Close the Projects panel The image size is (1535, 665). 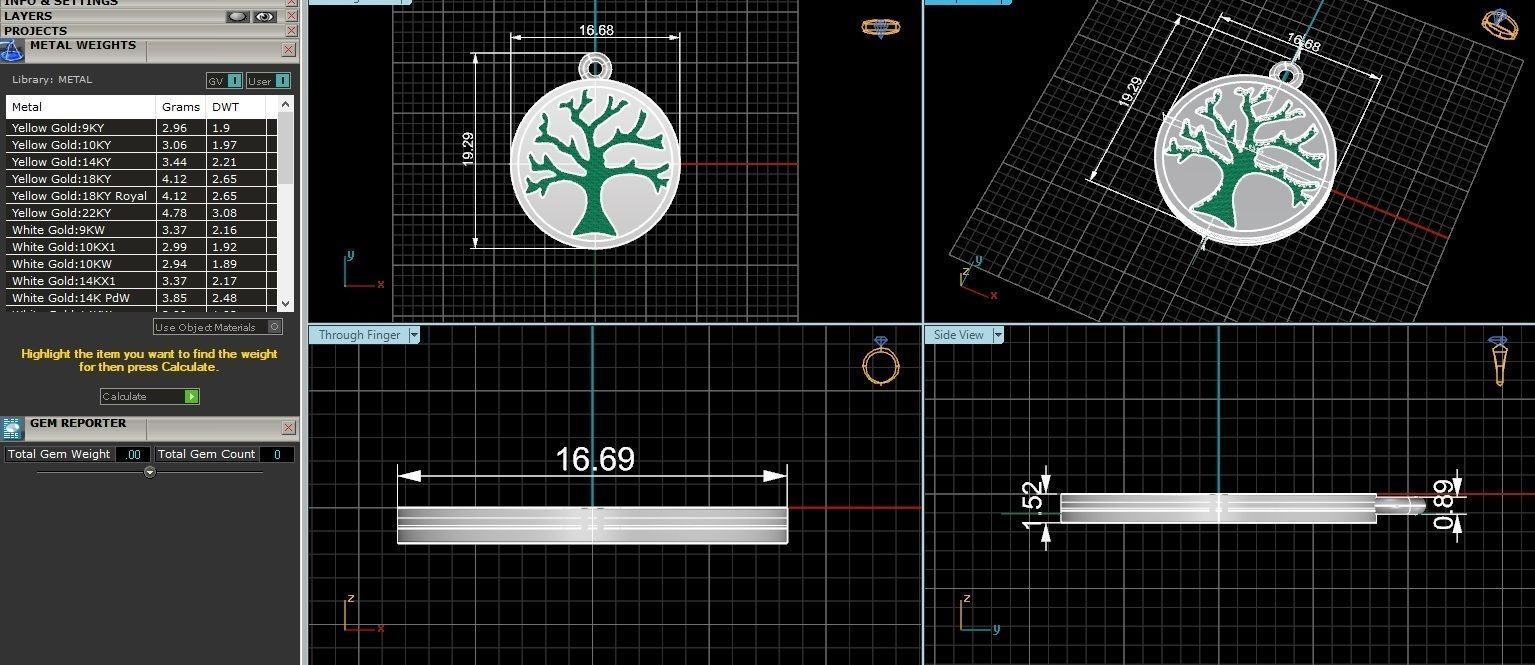(289, 31)
